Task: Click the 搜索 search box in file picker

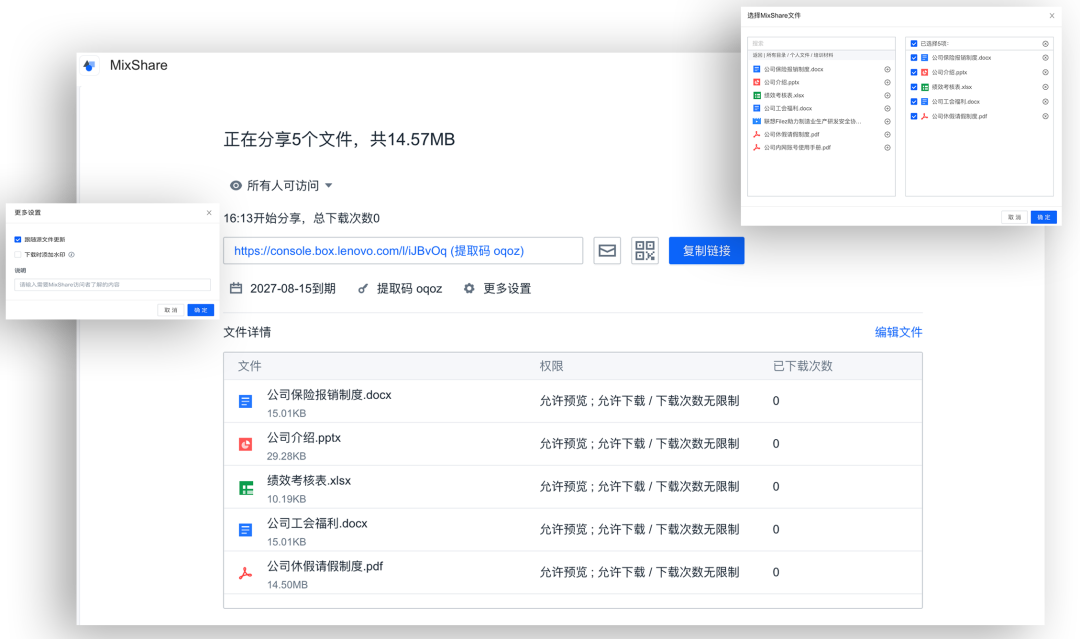Action: [x=821, y=43]
